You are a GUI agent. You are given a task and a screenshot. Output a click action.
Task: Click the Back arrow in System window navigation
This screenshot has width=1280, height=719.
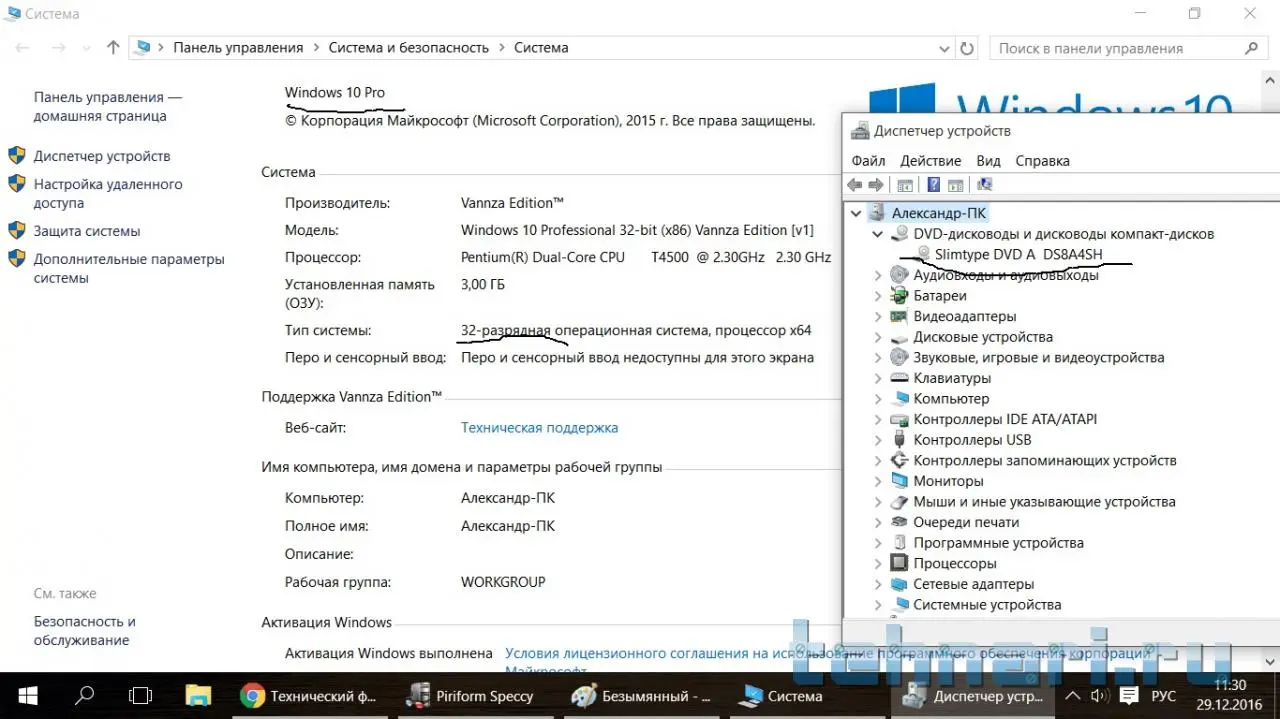(x=22, y=47)
